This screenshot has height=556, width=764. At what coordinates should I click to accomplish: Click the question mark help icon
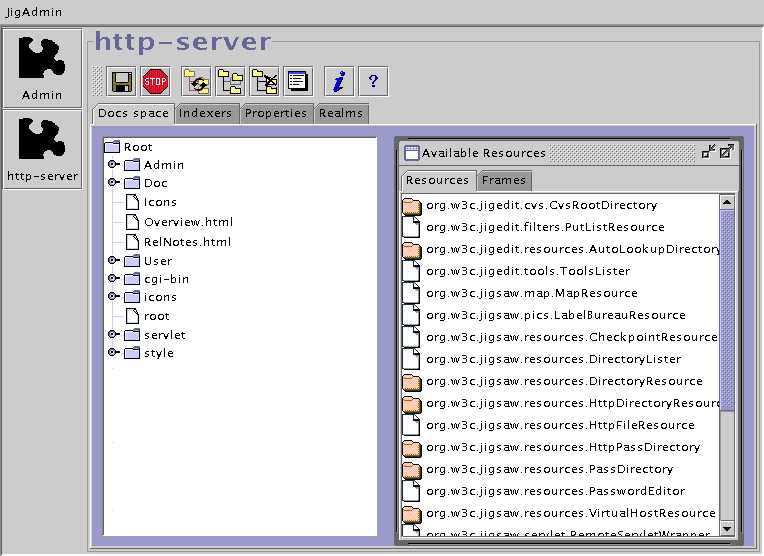(x=373, y=81)
